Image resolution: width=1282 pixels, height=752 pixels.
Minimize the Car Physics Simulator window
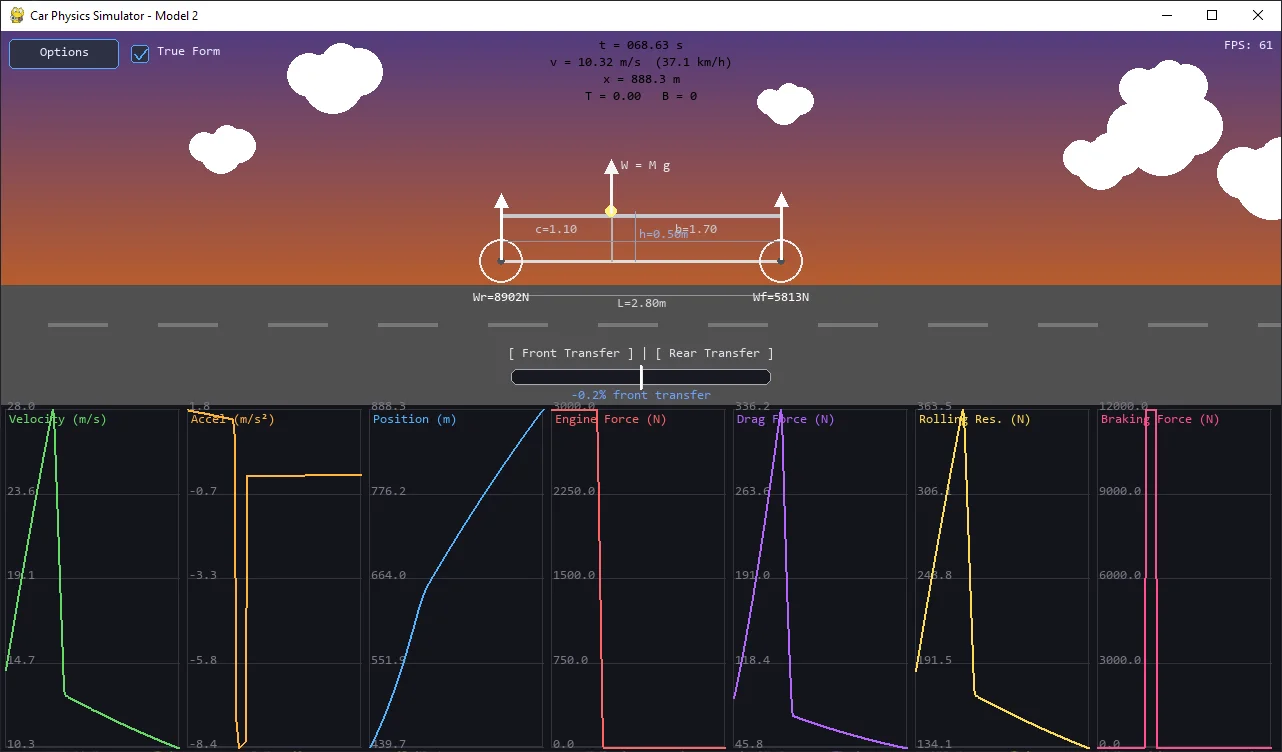point(1166,15)
